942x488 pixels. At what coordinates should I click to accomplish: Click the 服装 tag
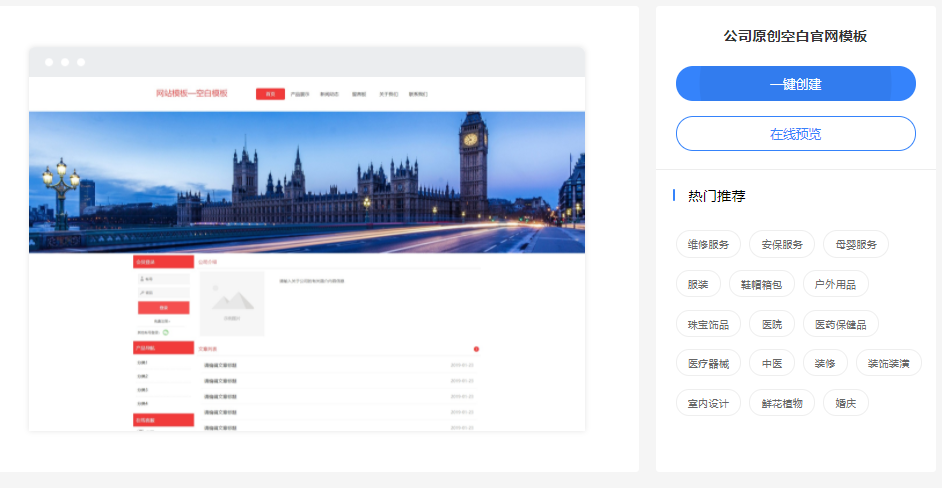[697, 284]
